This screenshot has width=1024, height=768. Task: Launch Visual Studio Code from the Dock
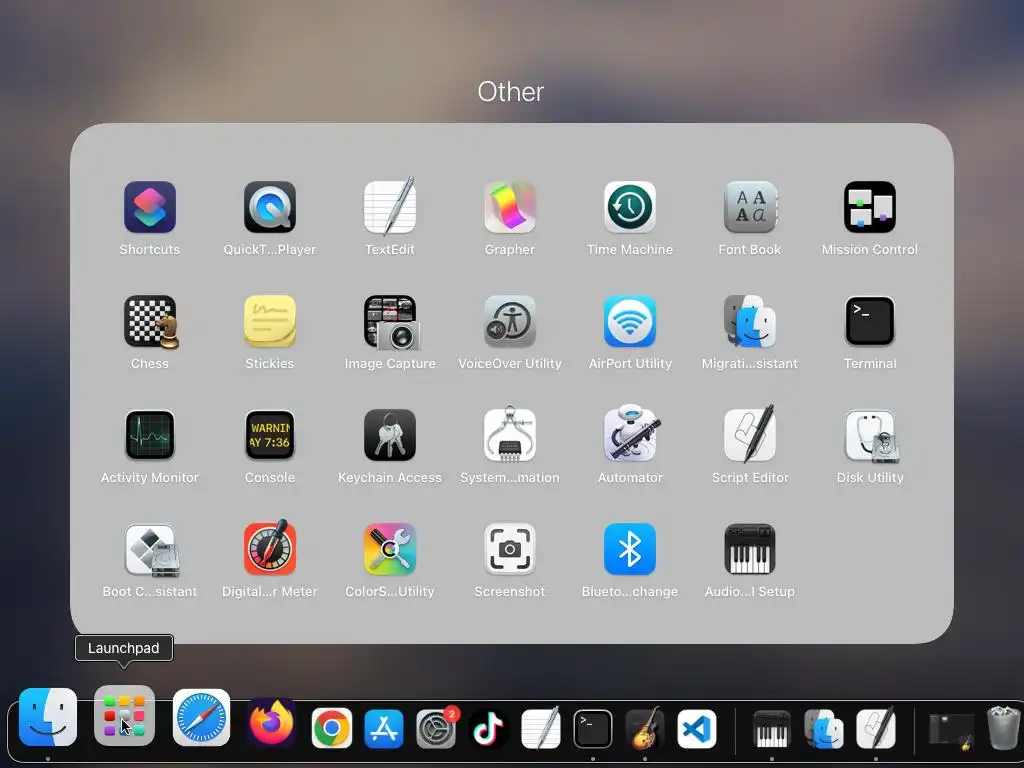click(697, 728)
